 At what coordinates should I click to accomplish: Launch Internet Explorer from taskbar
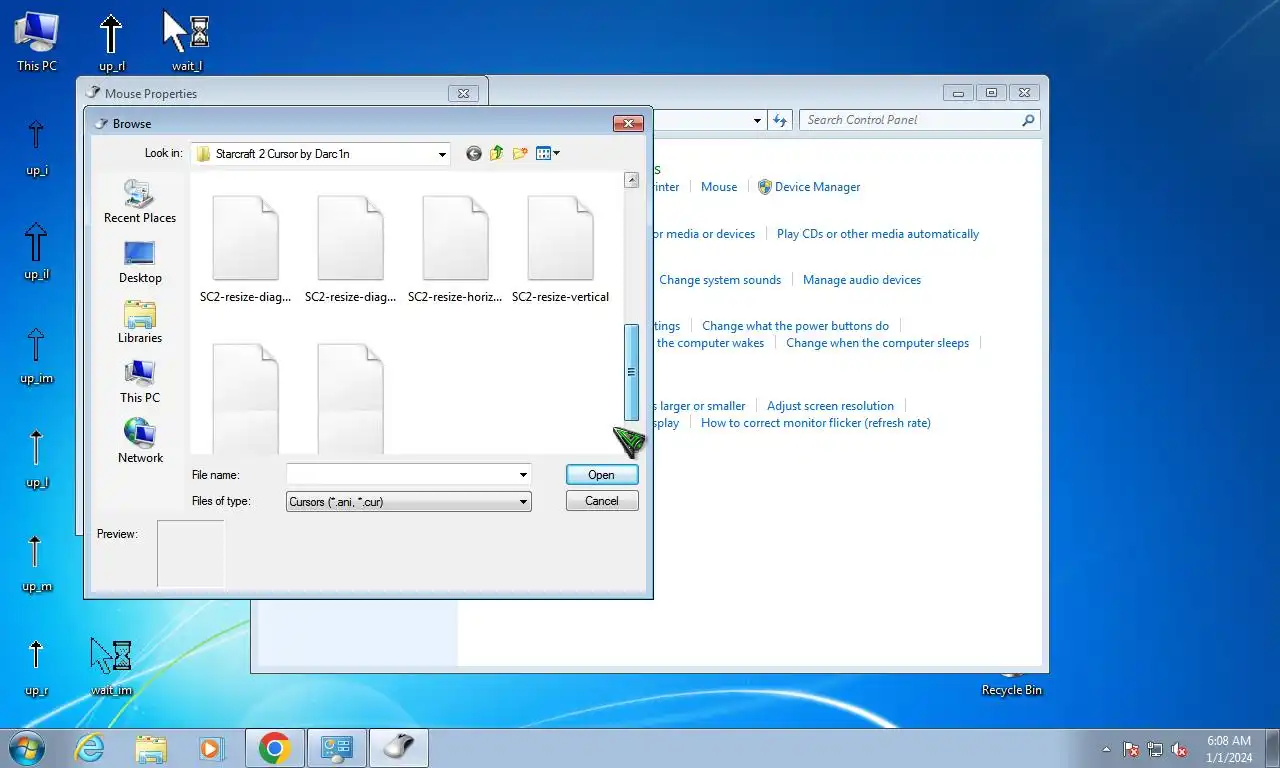[x=90, y=748]
